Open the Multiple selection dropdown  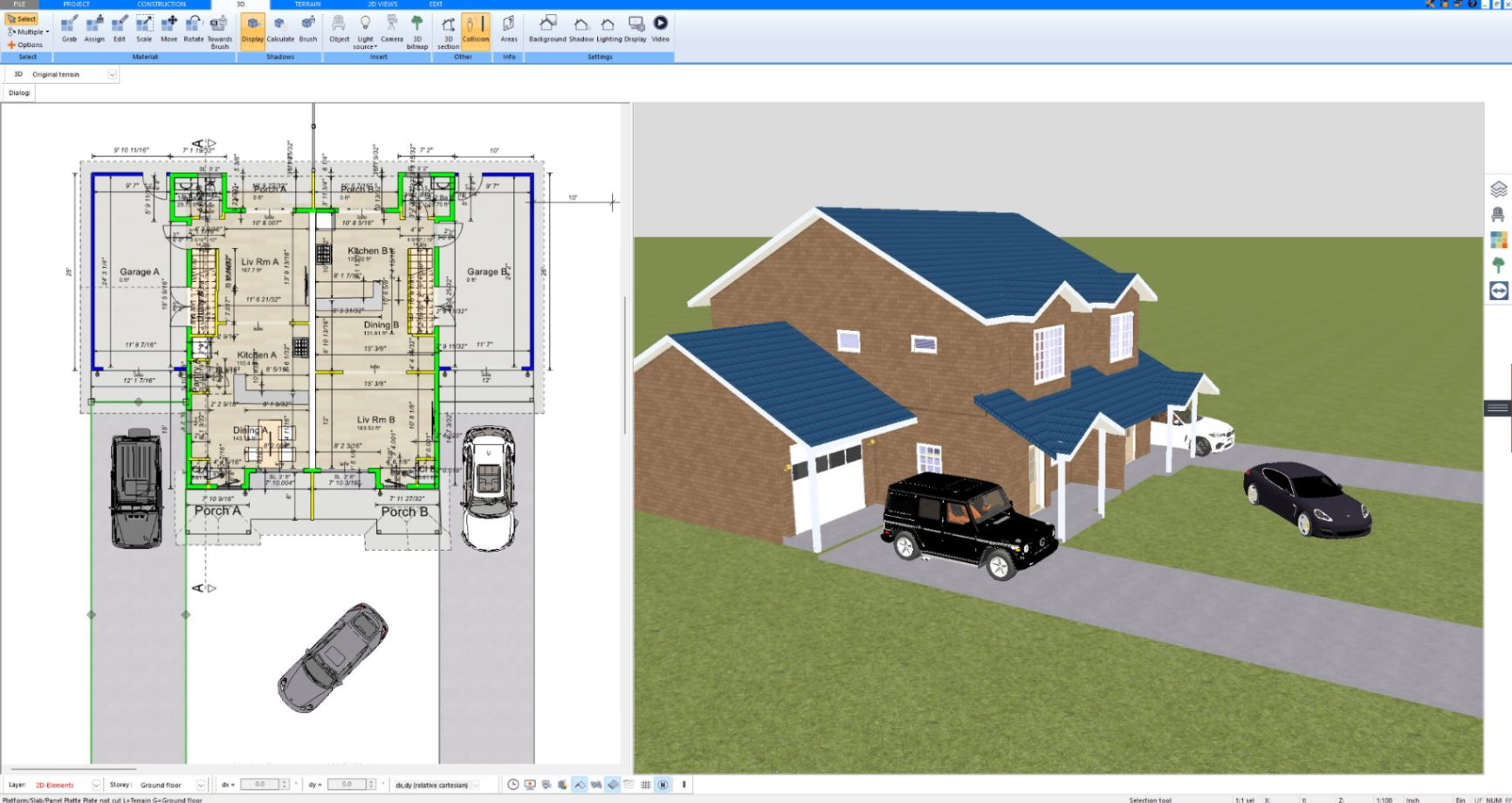[x=28, y=31]
